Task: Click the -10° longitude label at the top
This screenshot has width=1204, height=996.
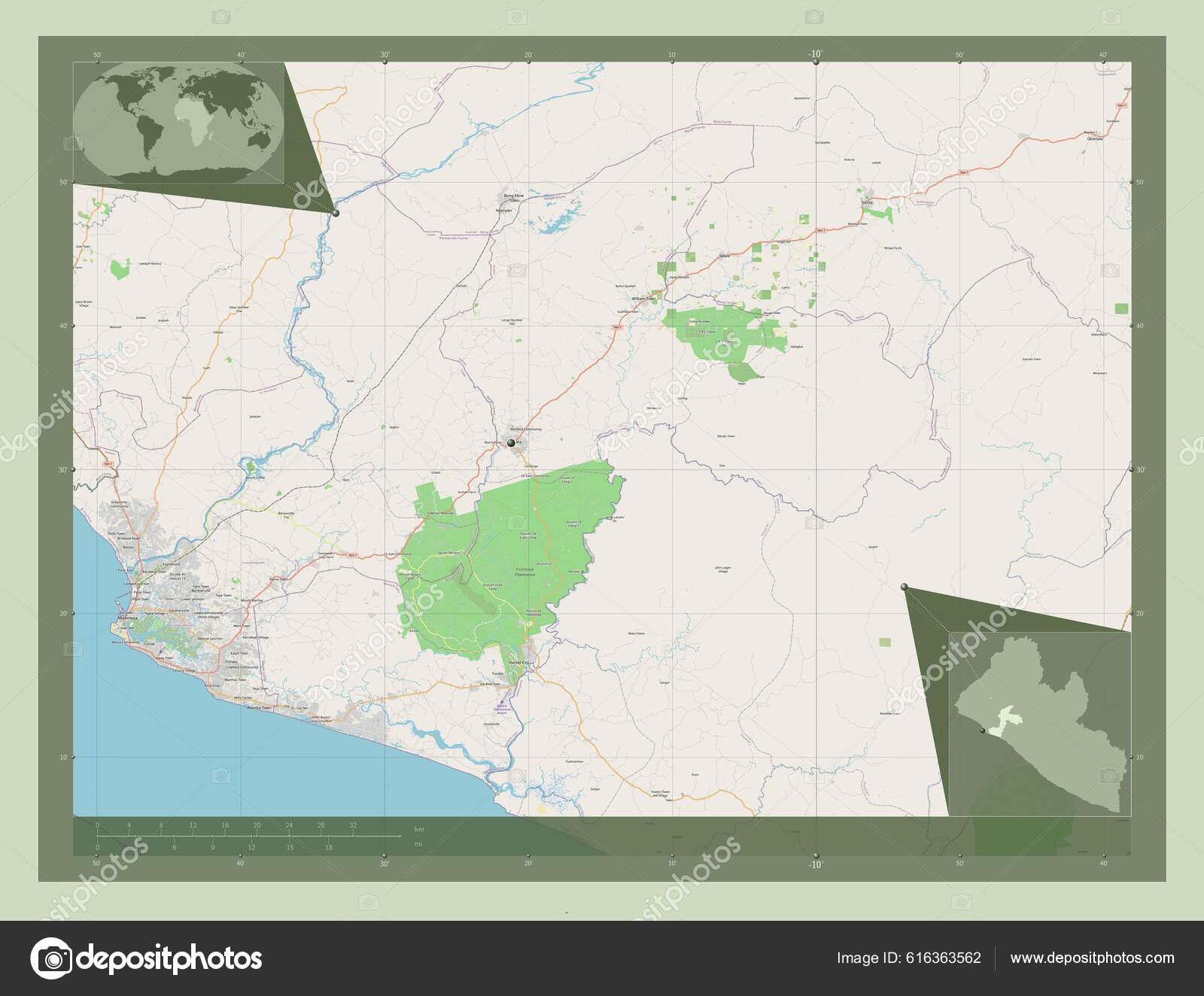Action: click(x=815, y=54)
